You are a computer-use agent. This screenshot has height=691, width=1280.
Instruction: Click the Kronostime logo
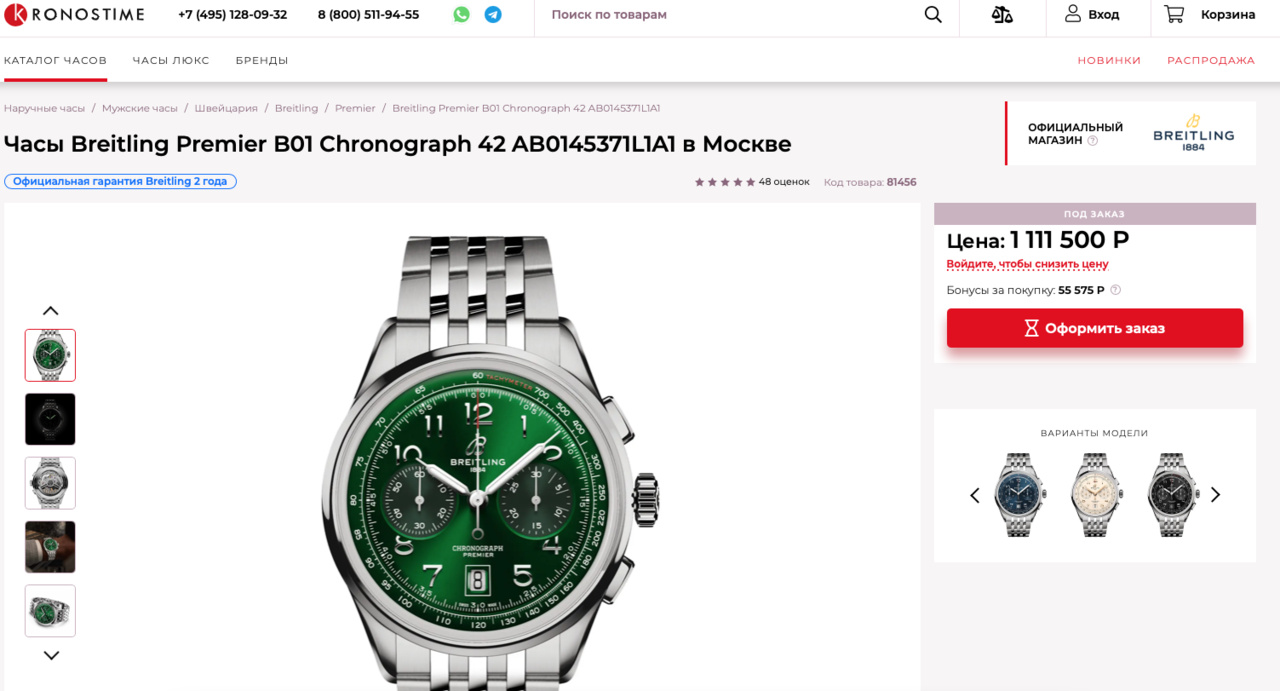[x=74, y=15]
